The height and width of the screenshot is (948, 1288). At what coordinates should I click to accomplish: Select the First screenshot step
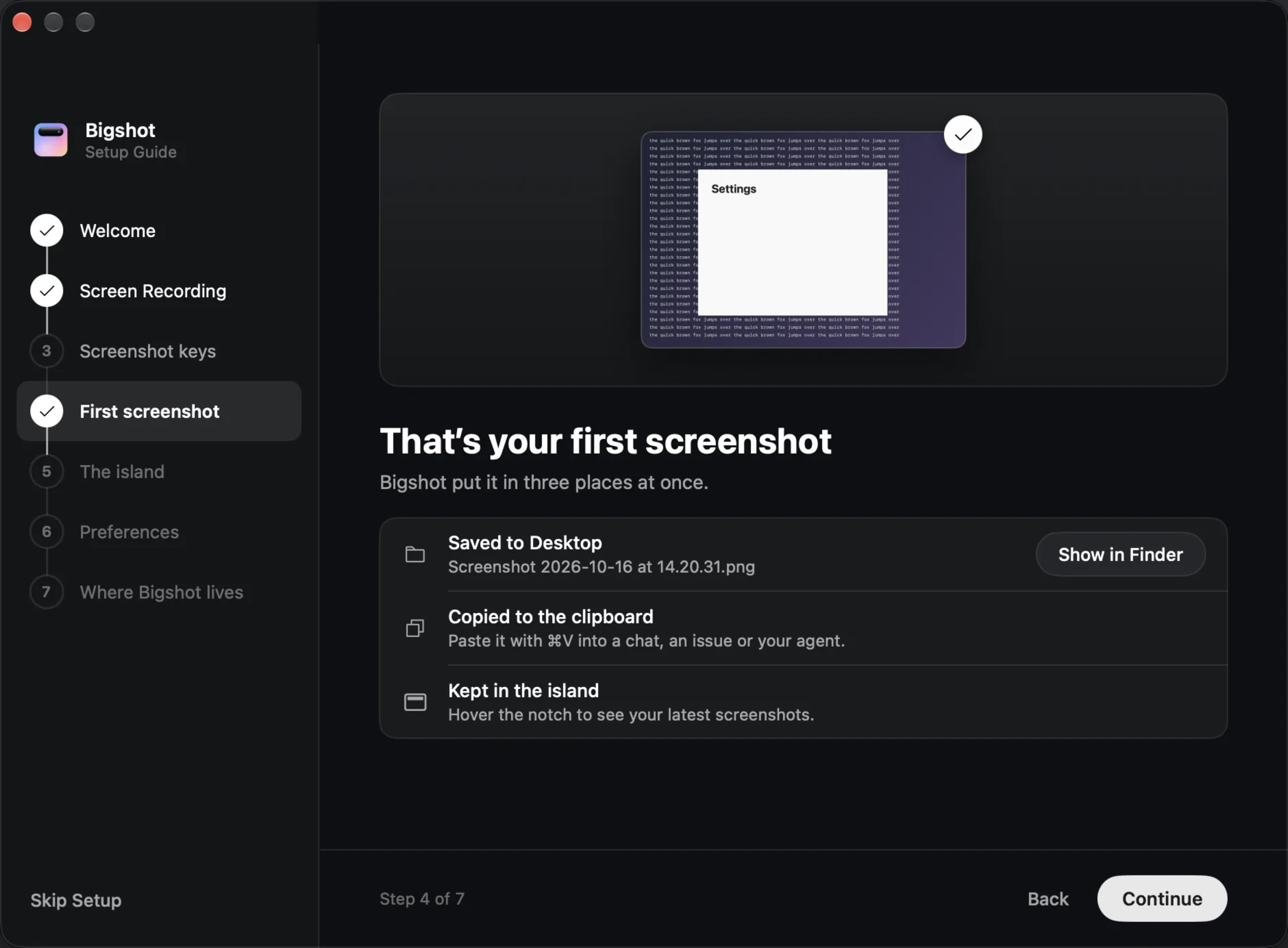[159, 412]
